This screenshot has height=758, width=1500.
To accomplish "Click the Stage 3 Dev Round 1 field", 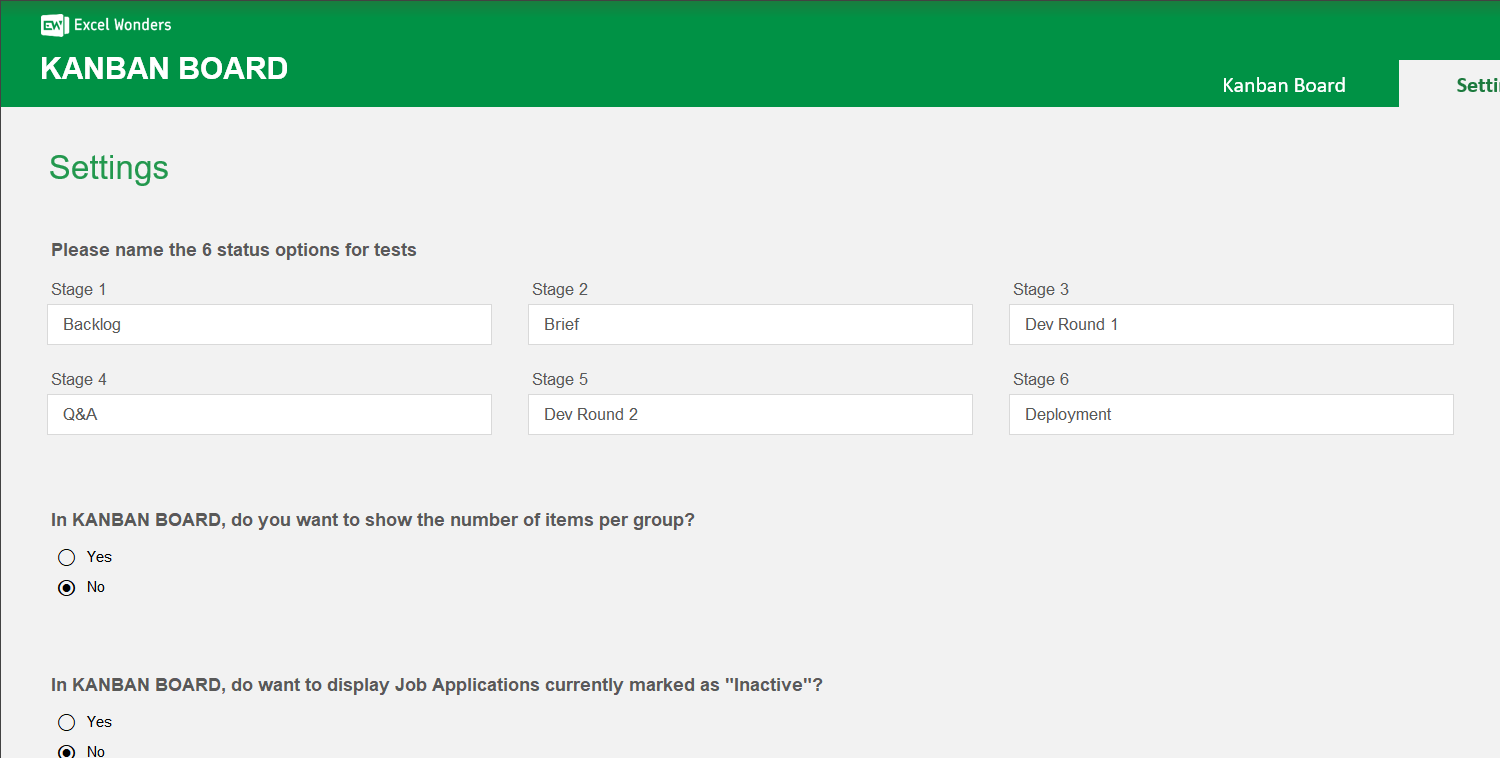I will click(1231, 324).
